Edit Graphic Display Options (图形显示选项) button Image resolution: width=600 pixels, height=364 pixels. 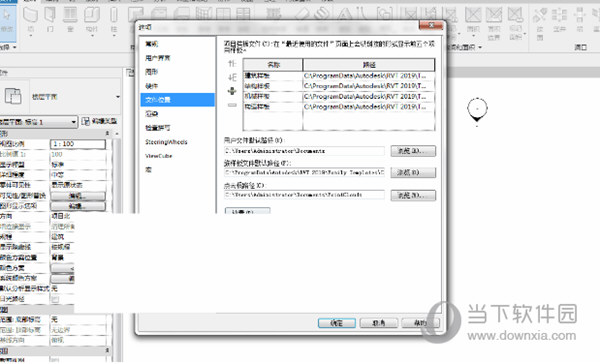(x=78, y=206)
